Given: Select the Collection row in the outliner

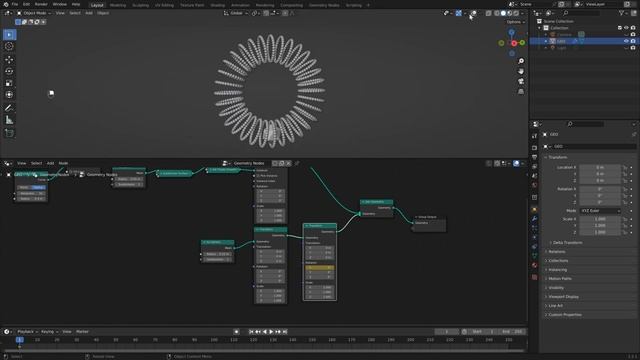Looking at the screenshot, I should click(x=584, y=28).
